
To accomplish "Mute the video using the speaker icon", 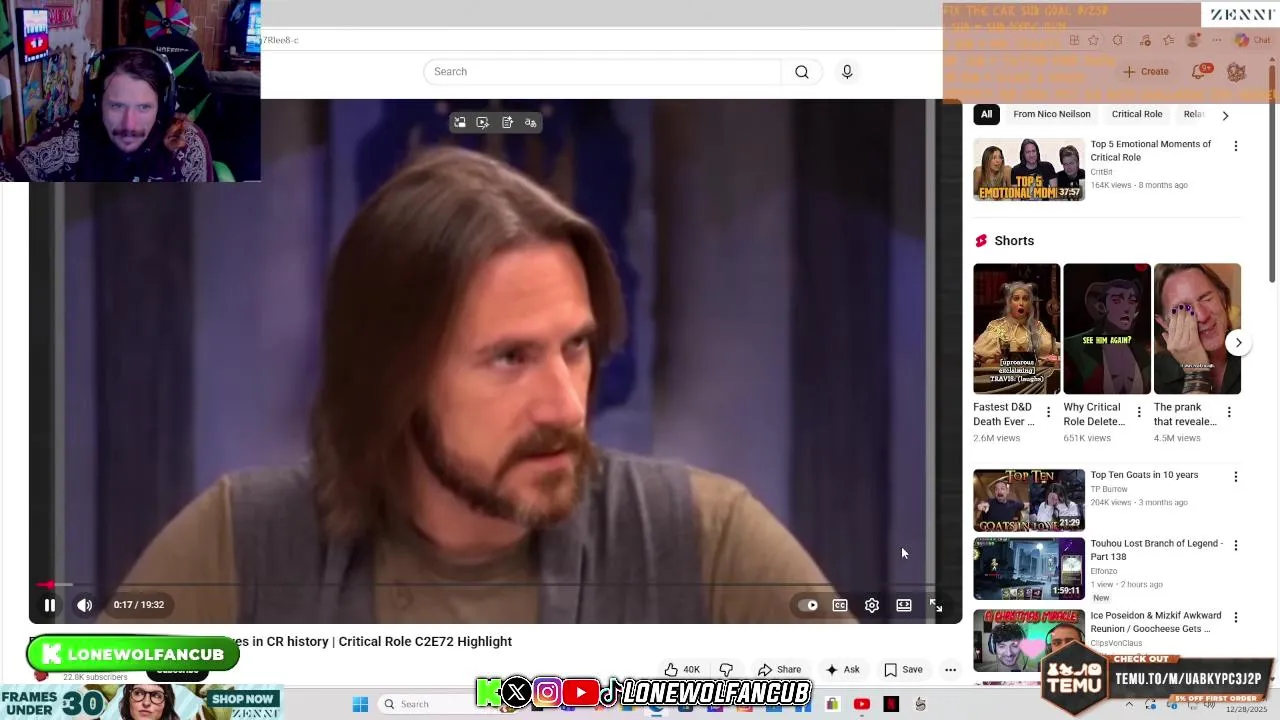I will tap(85, 605).
